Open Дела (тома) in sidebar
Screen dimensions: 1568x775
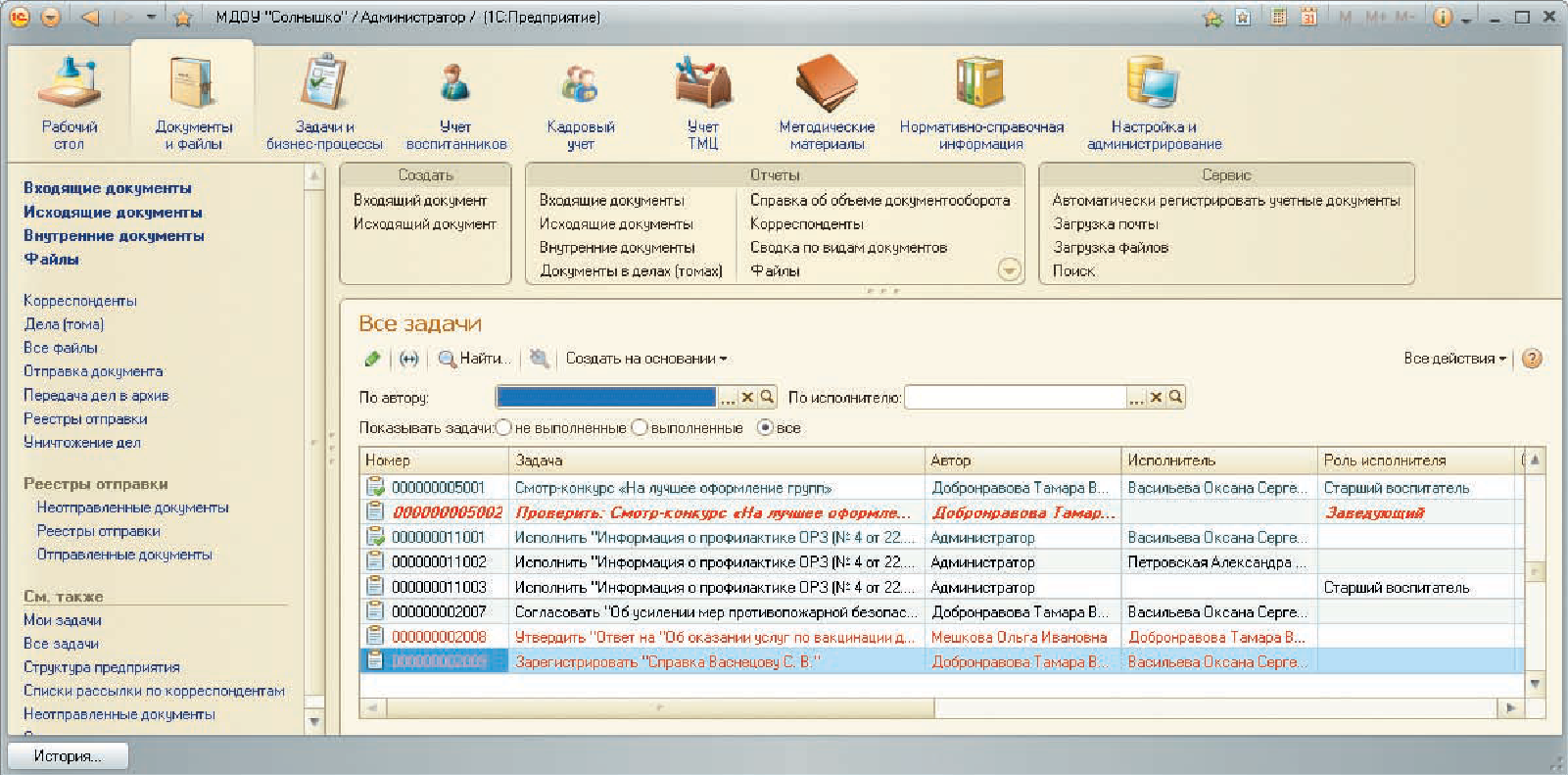click(64, 324)
